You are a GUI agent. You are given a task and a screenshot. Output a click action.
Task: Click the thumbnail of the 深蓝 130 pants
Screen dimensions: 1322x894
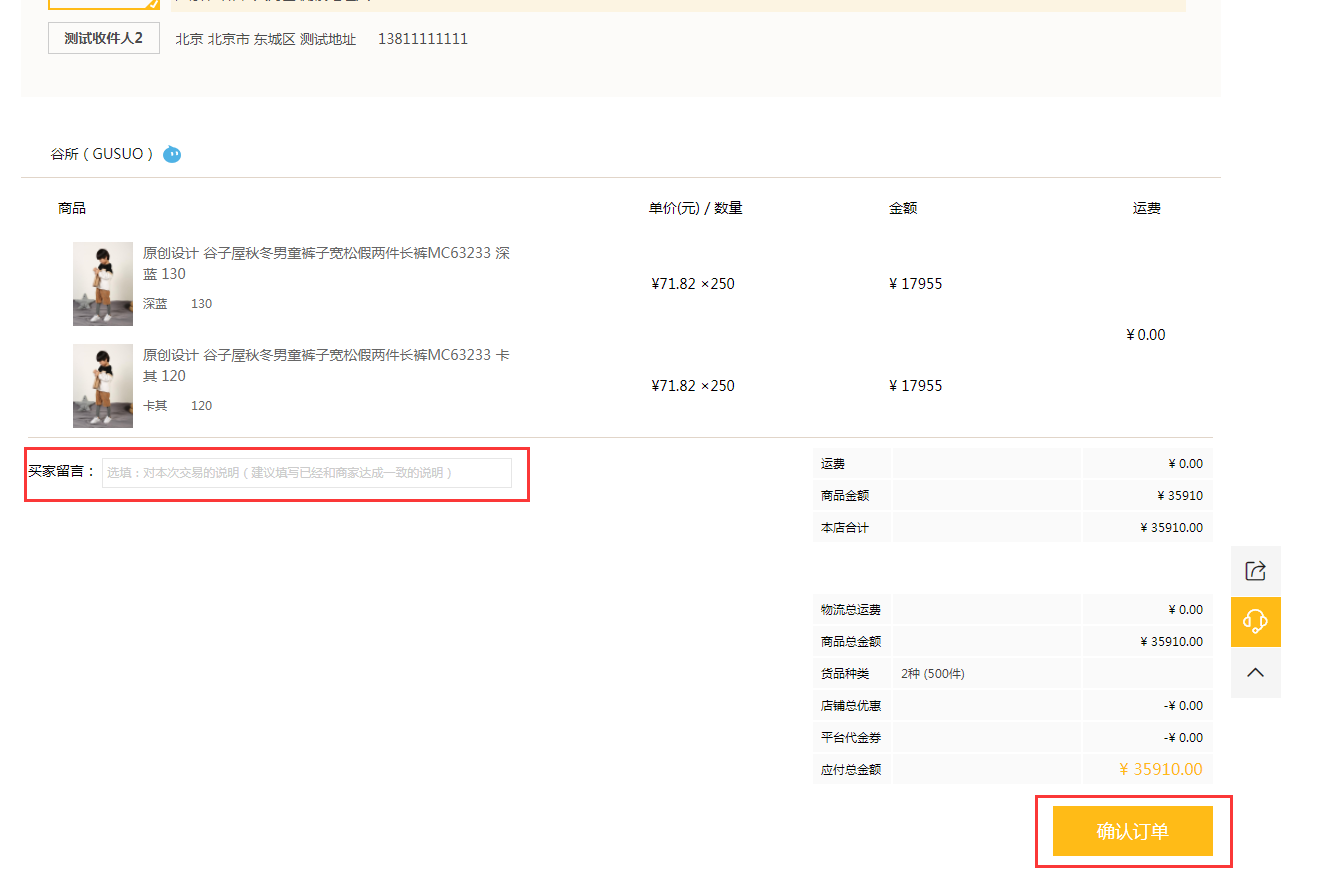[103, 284]
